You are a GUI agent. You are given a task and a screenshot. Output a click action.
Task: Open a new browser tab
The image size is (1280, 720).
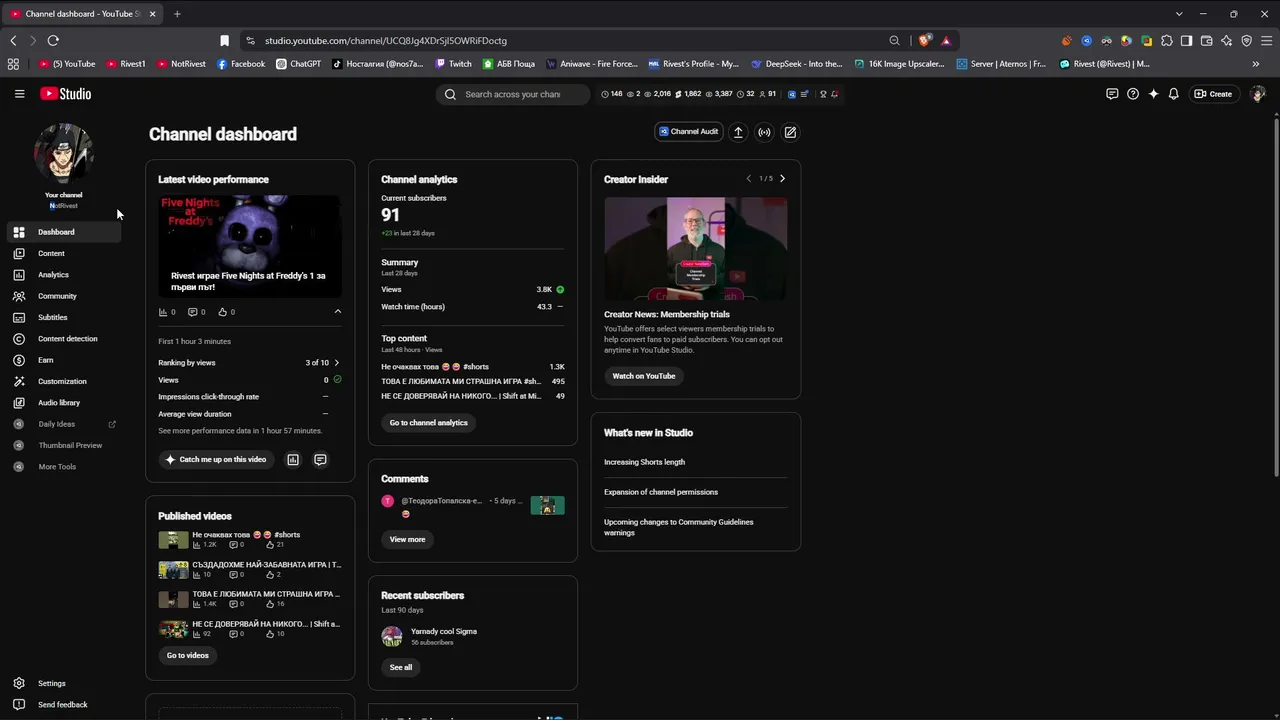pos(177,14)
